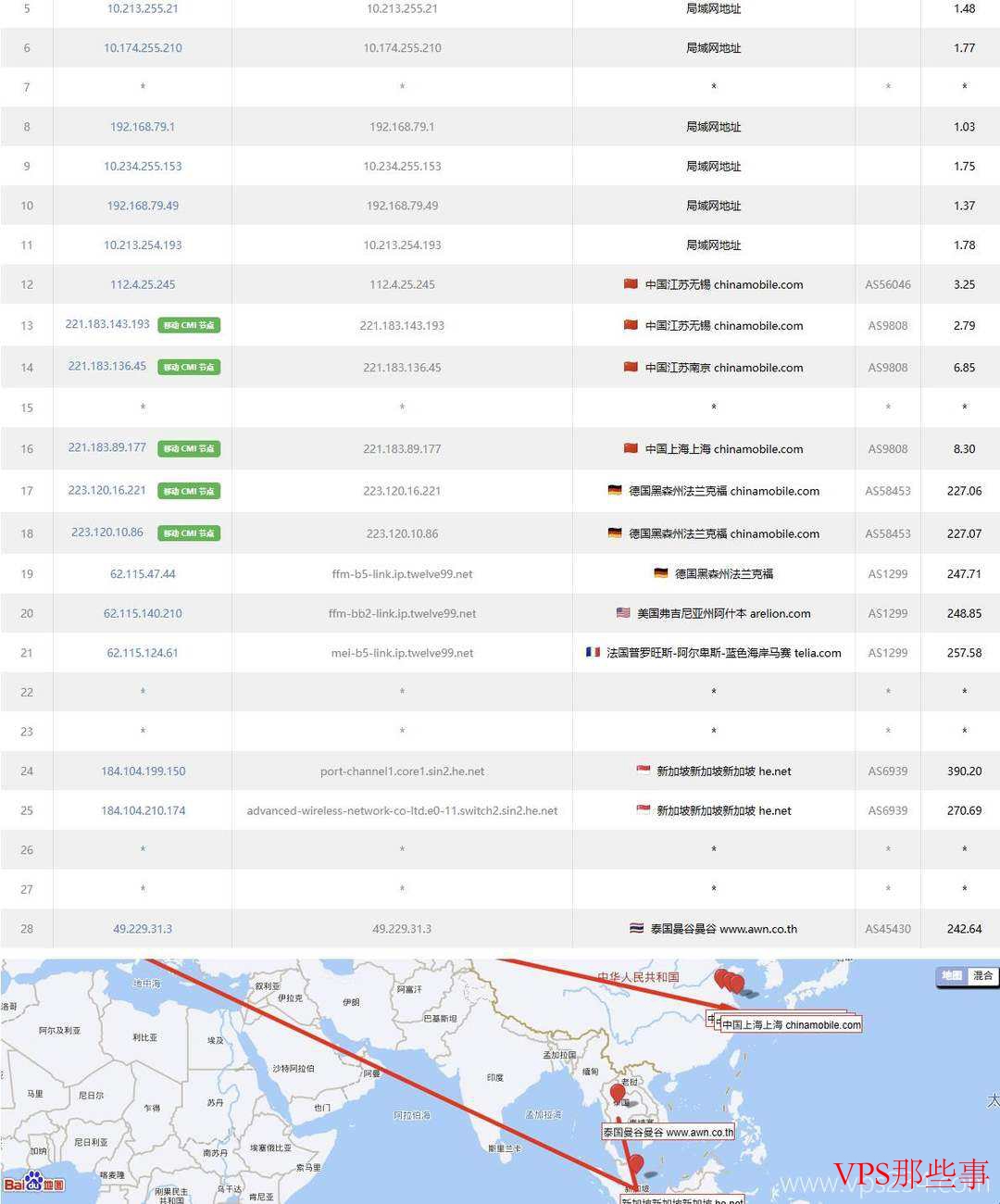The image size is (1000, 1204).
Task: Click the 257.58 latency value
Action: pyautogui.click(x=964, y=652)
